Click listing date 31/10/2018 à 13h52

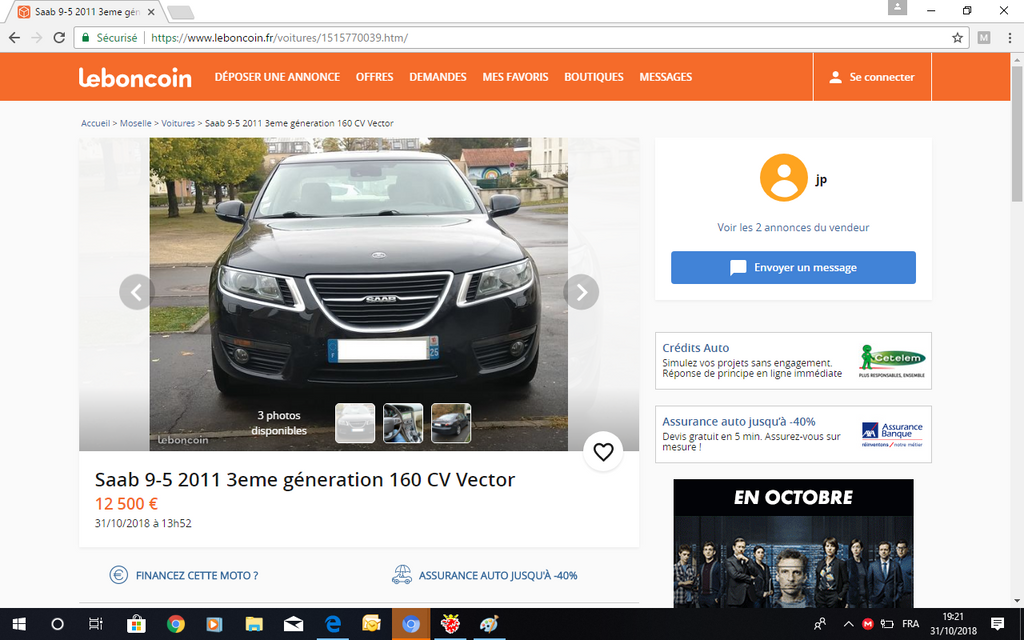pyautogui.click(x=143, y=523)
